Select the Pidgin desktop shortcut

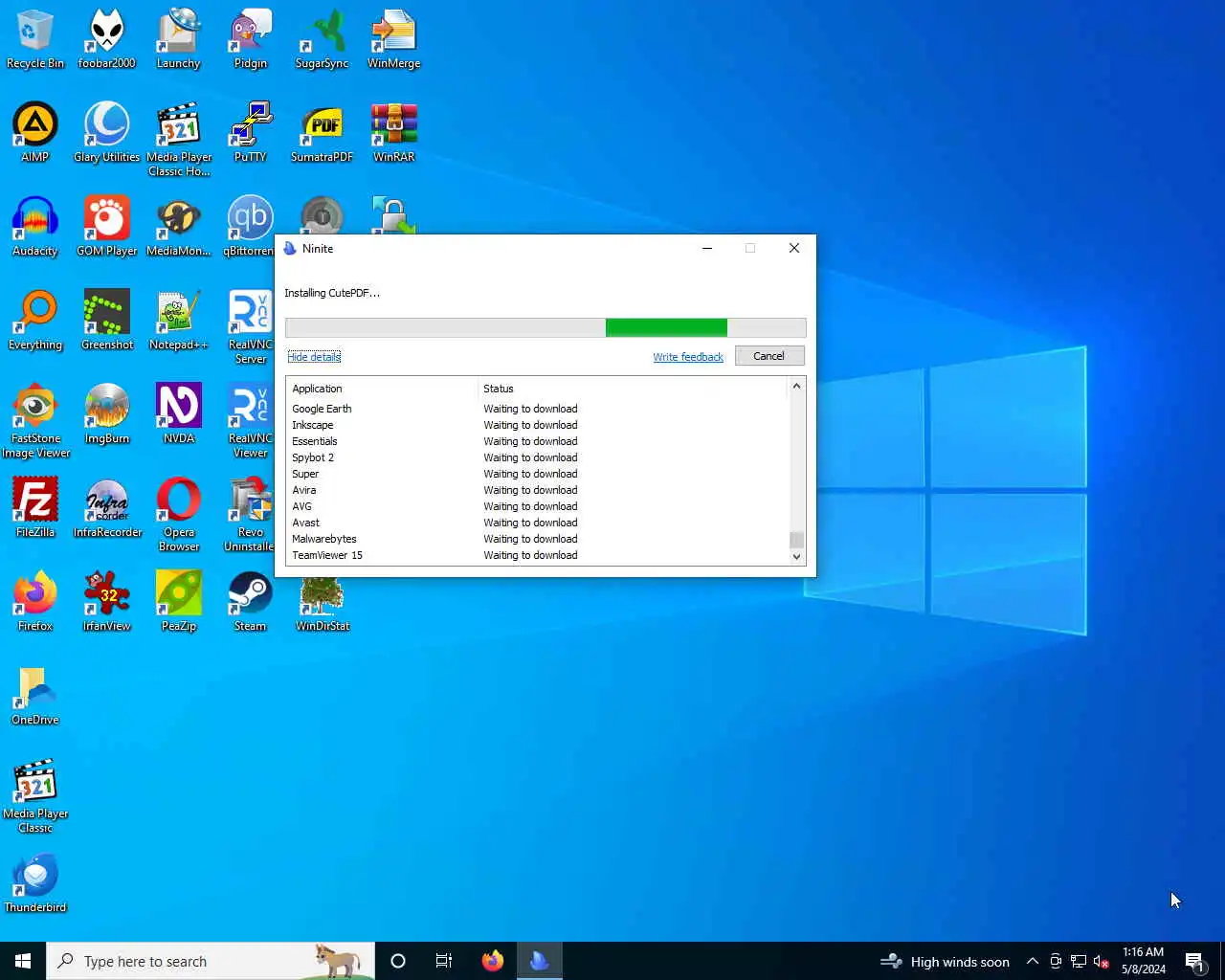251,38
